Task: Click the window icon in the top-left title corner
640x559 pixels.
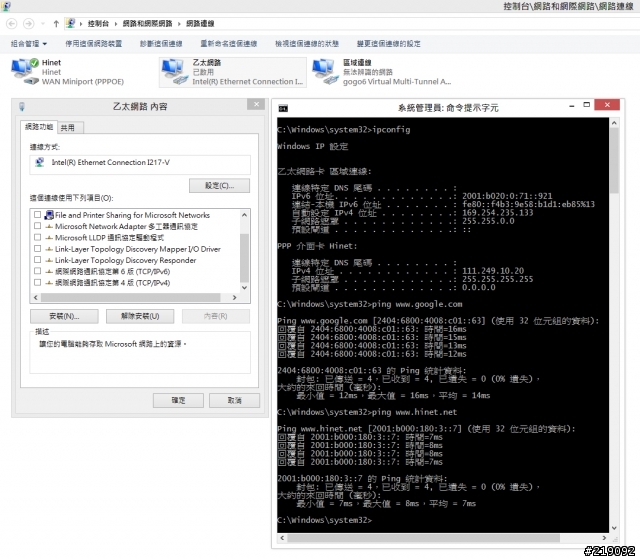Action: click(6, 6)
